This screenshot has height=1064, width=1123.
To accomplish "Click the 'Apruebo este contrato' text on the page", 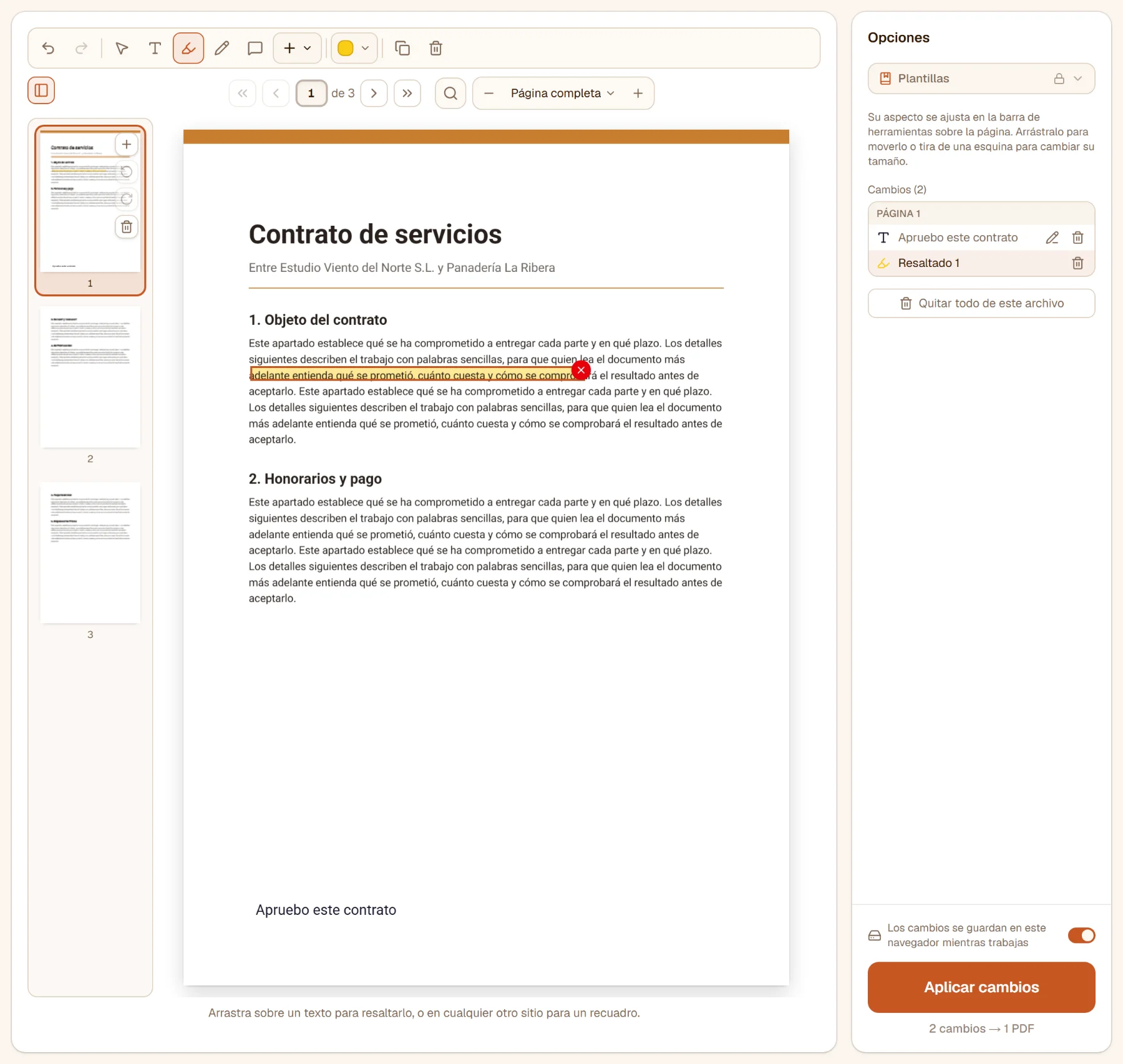I will pyautogui.click(x=326, y=910).
